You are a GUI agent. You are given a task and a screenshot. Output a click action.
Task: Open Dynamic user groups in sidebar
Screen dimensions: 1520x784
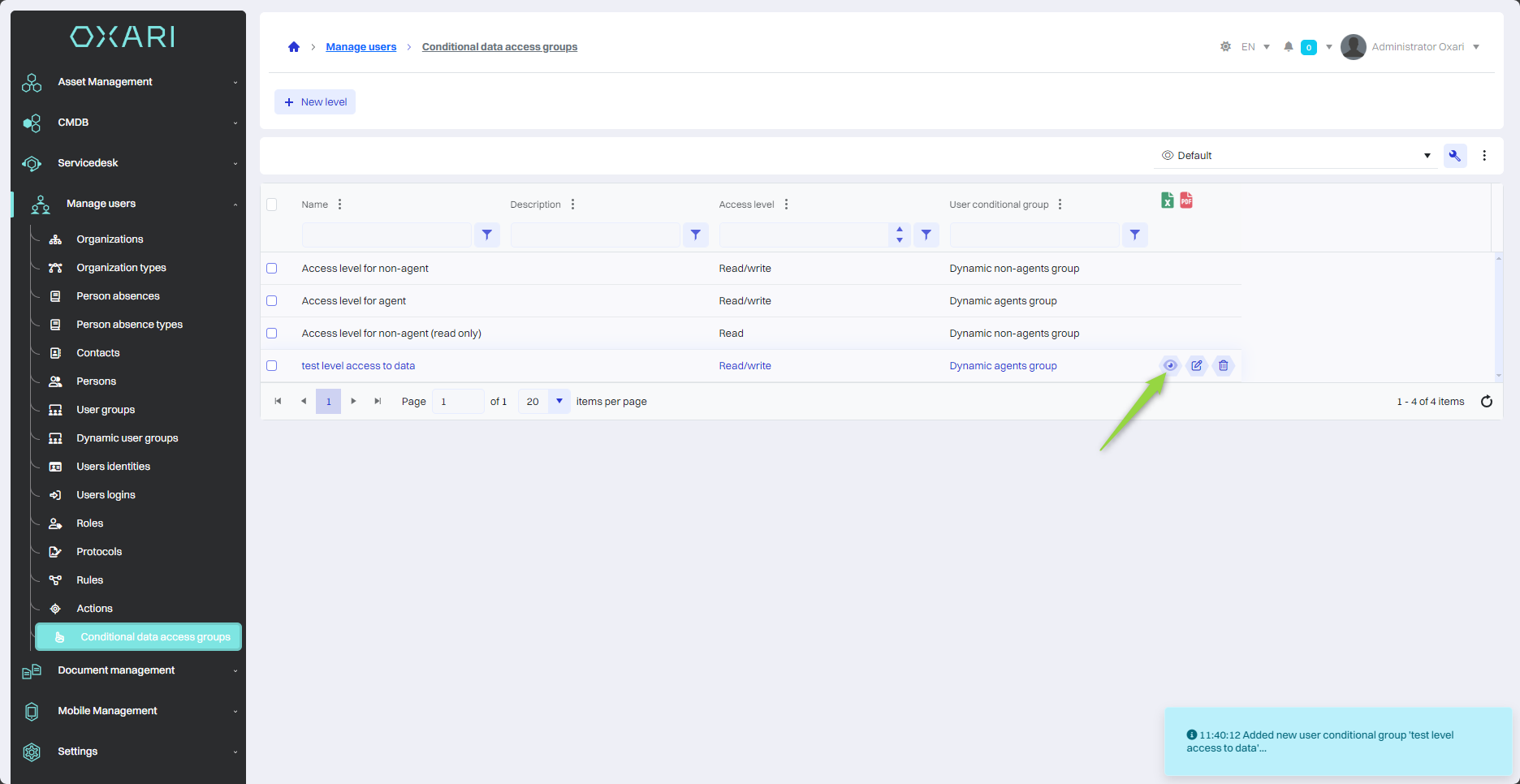click(x=127, y=438)
